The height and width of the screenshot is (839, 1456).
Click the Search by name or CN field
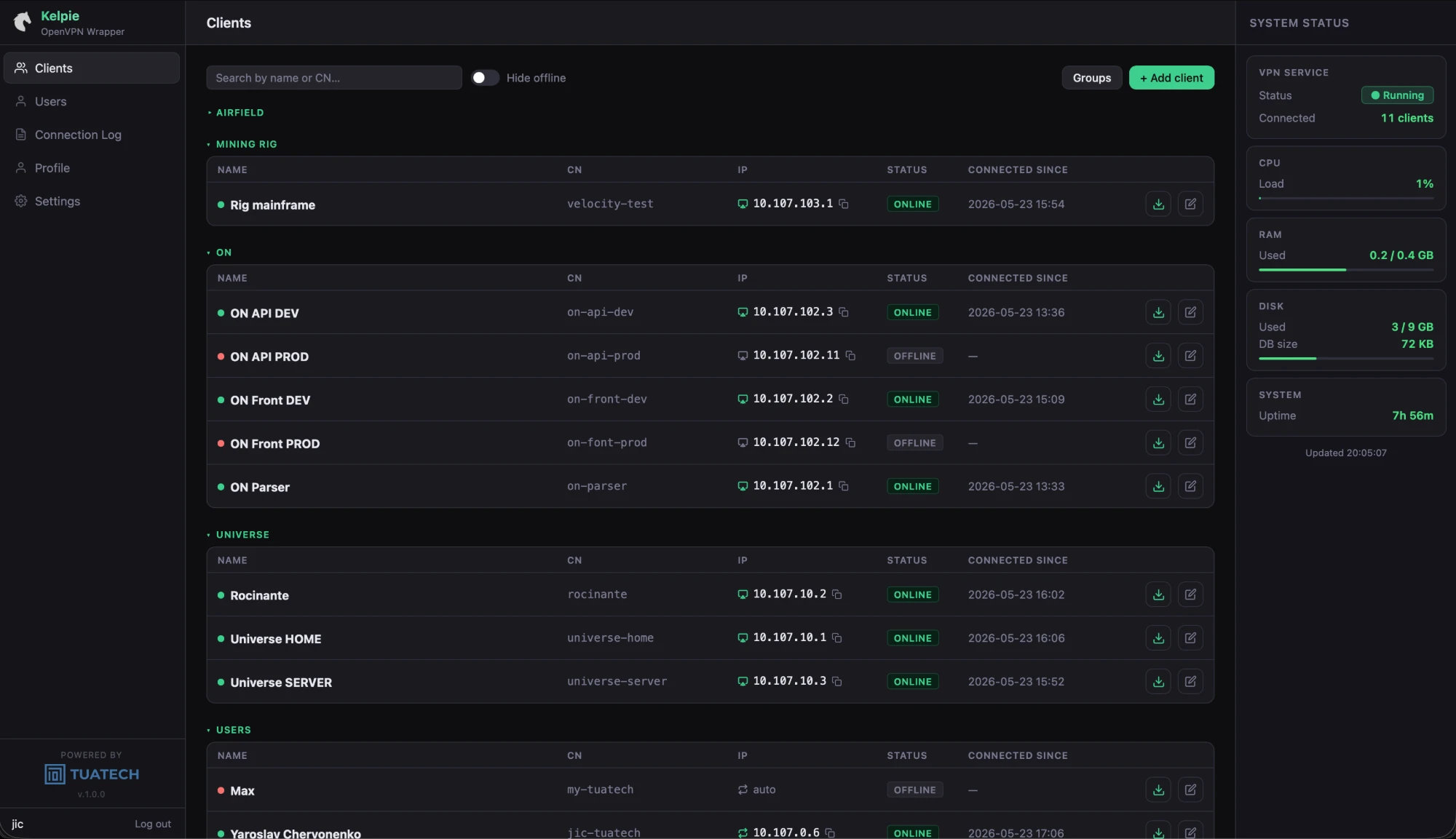click(334, 78)
